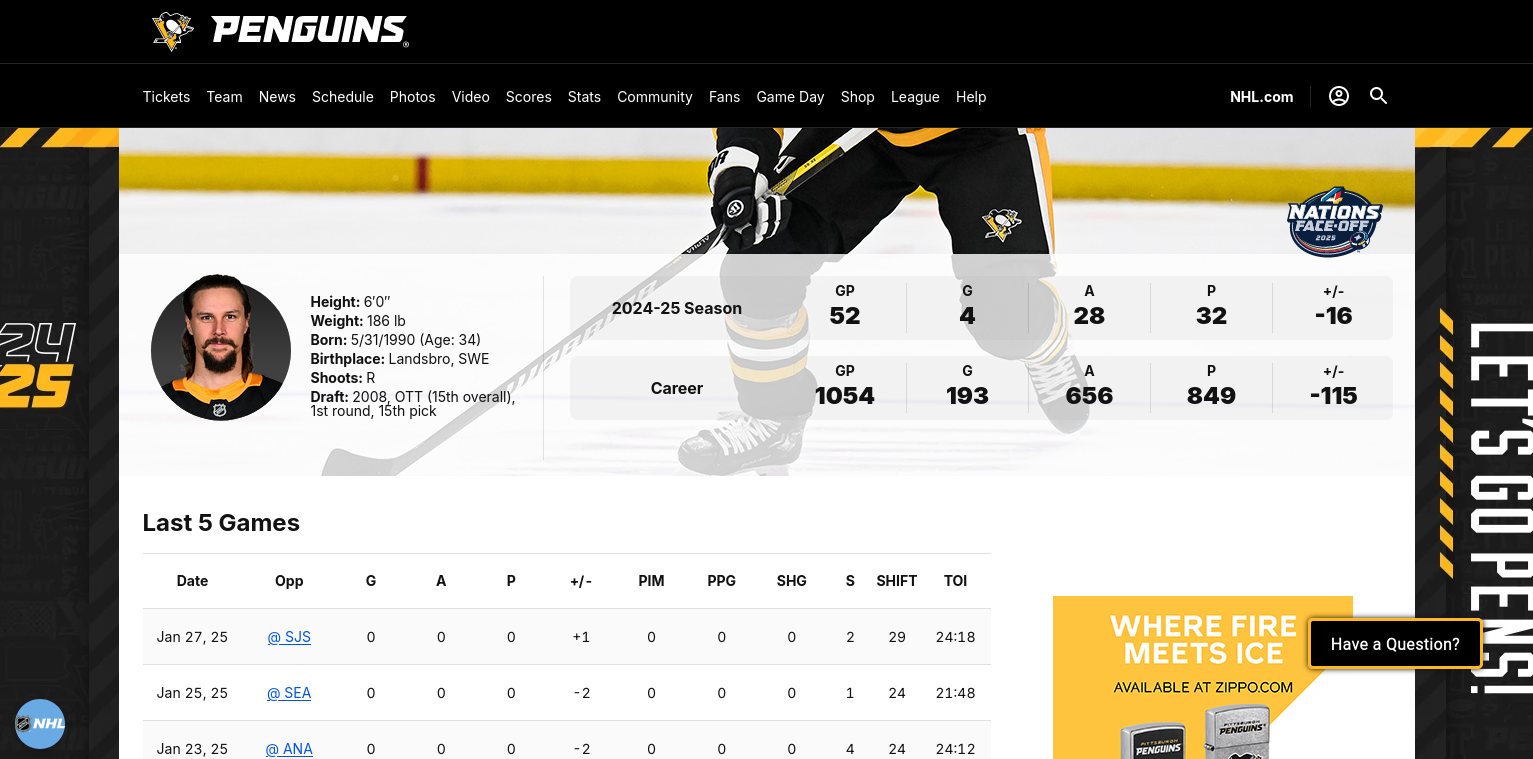1533x759 pixels.
Task: Click the Penguins logo in header
Action: pyautogui.click(x=172, y=31)
